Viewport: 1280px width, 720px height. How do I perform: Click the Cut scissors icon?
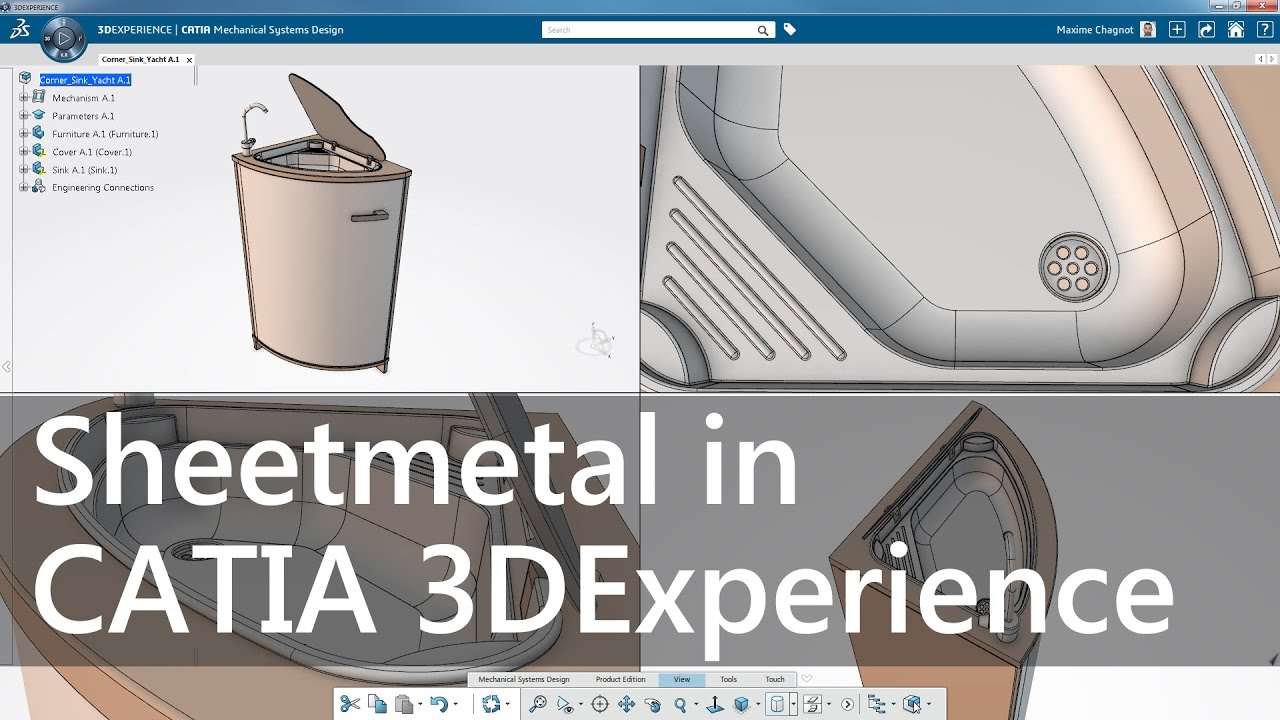point(349,704)
